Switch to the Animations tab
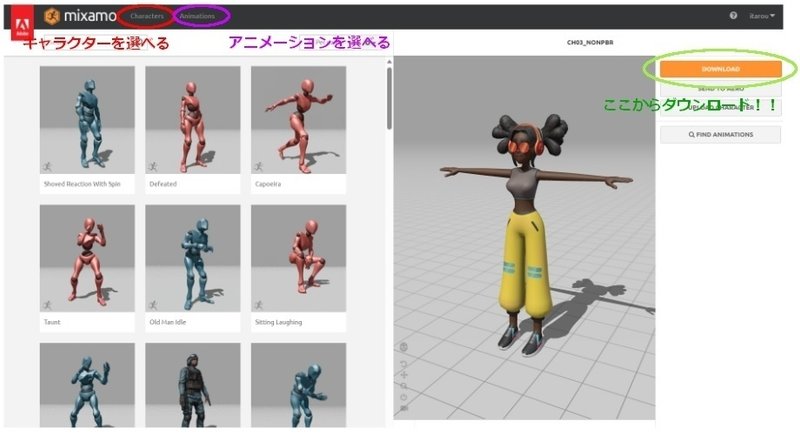Image resolution: width=800 pixels, height=435 pixels. click(197, 16)
